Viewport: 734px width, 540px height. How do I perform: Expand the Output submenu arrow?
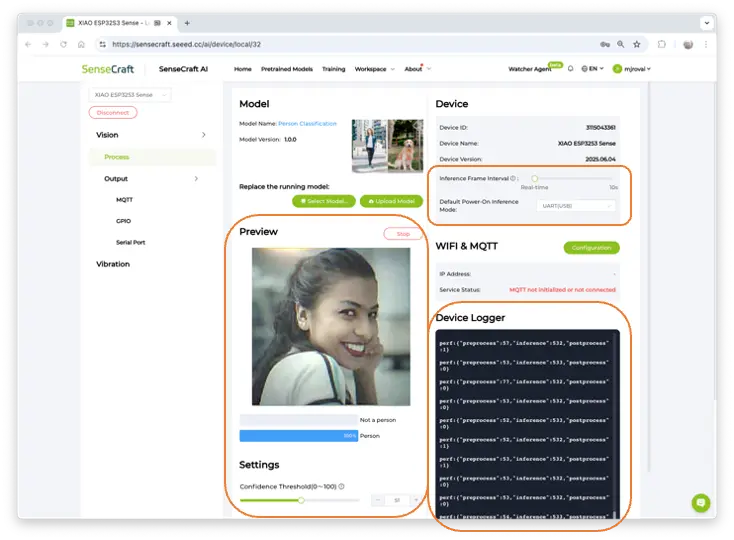point(196,179)
